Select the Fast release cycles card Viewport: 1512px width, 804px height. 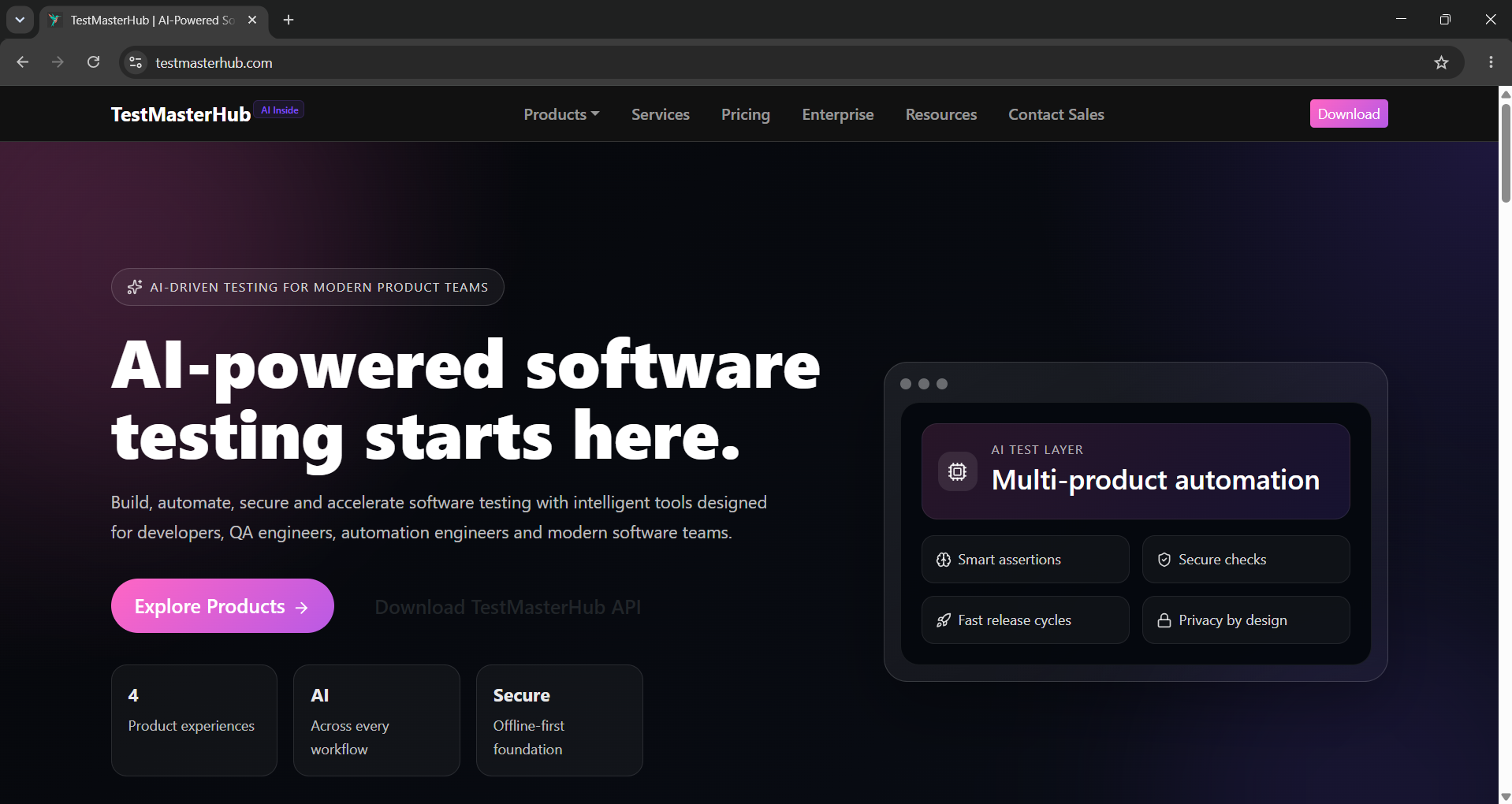(1025, 620)
